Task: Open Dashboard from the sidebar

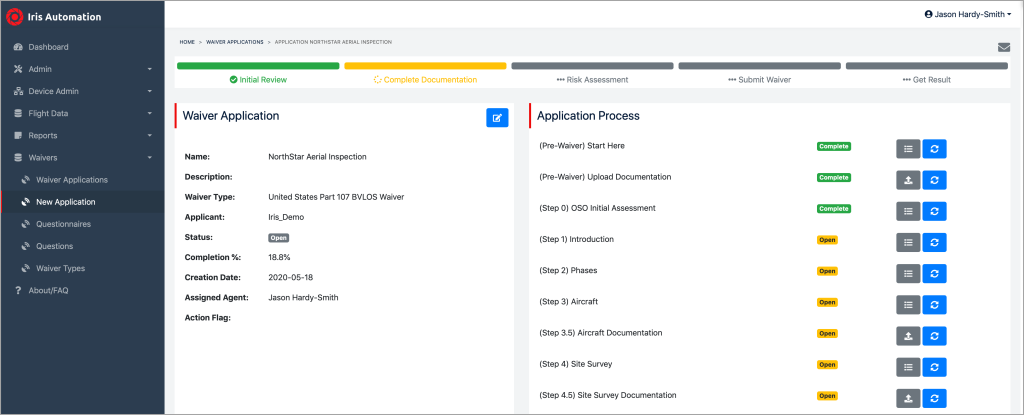Action: (48, 47)
